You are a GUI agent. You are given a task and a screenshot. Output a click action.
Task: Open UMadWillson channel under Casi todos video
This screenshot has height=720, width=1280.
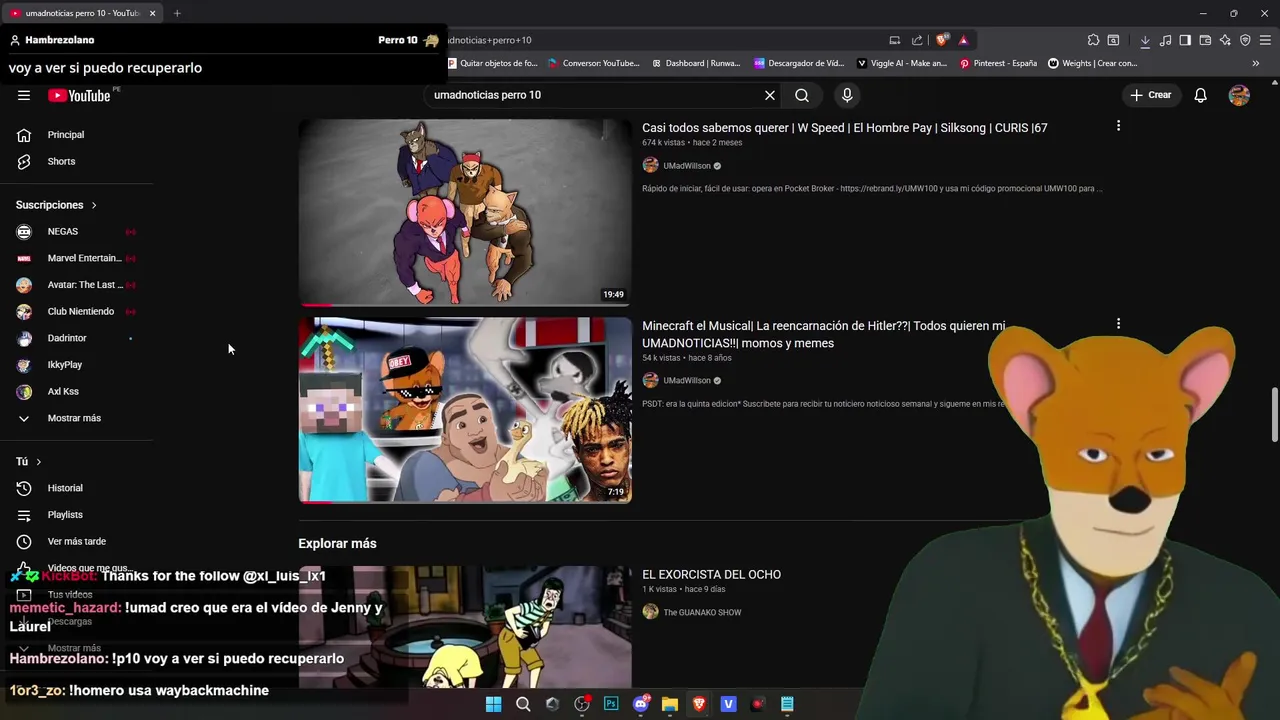click(687, 166)
